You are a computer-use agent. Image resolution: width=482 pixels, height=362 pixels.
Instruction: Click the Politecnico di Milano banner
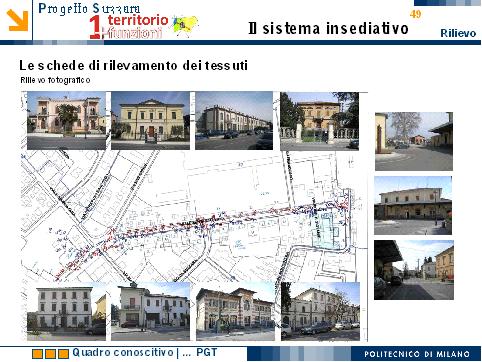pyautogui.click(x=416, y=354)
